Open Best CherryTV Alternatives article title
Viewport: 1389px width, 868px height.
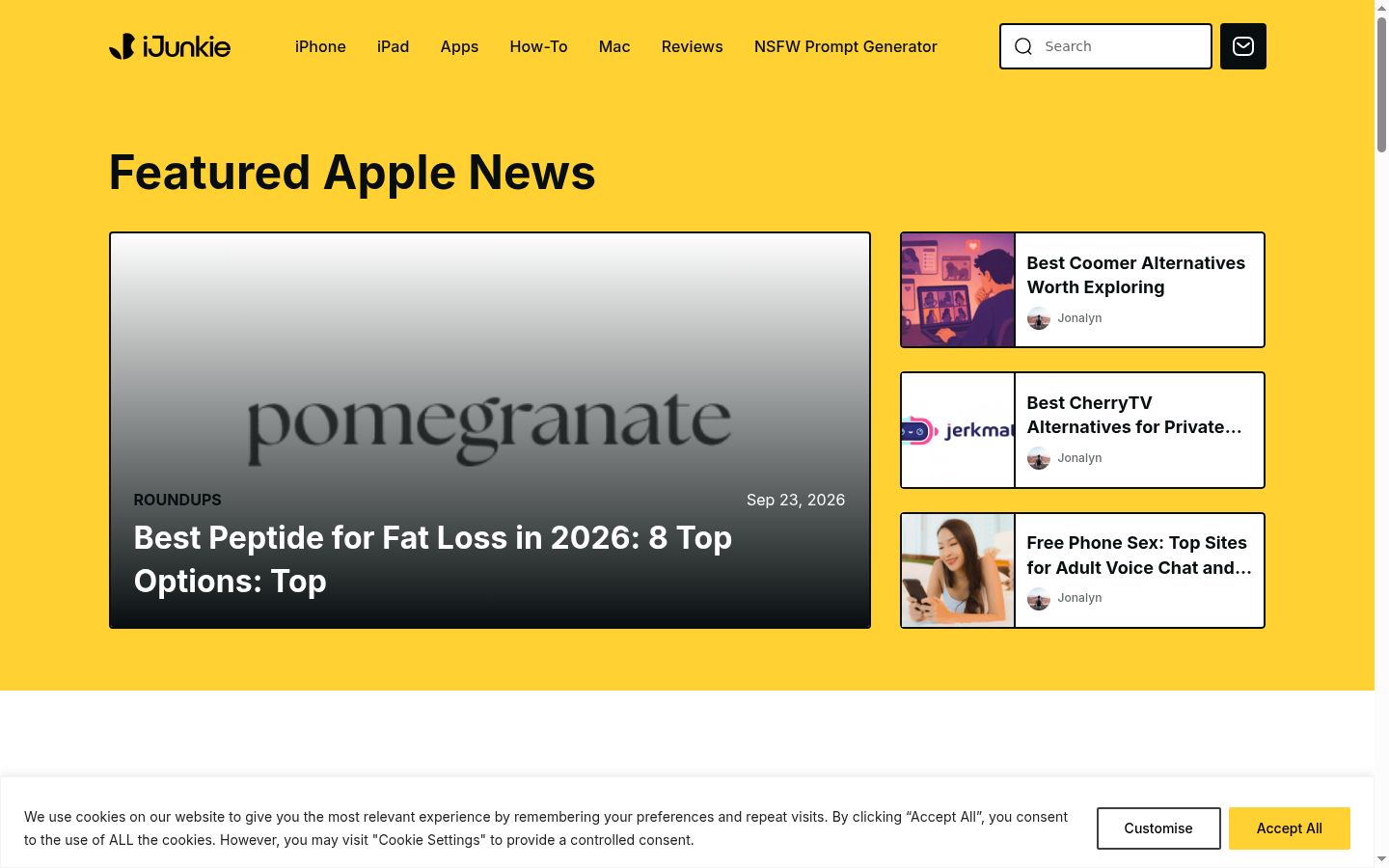1134,415
